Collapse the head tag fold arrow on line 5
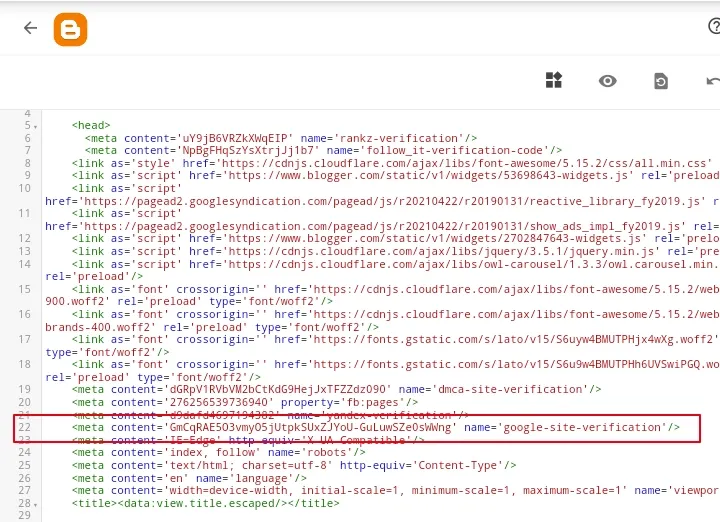Viewport: 720px width, 522px height. tap(35, 127)
